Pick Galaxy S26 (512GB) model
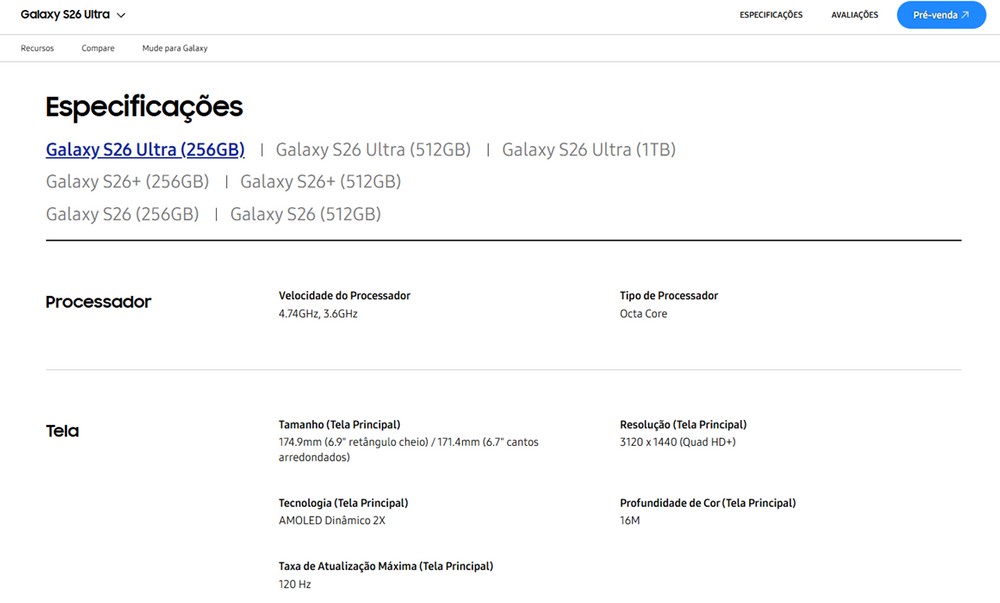The width and height of the screenshot is (1000, 603). coord(305,214)
